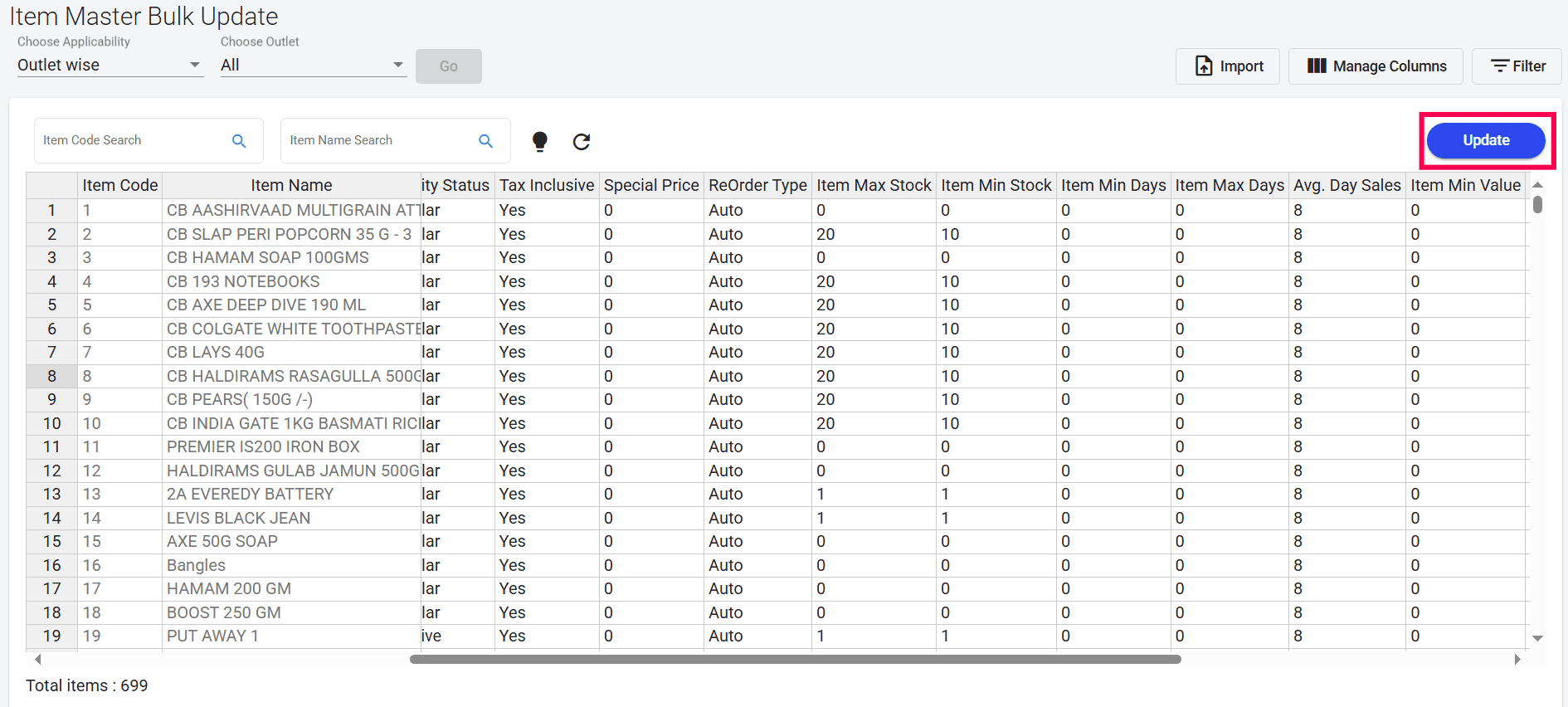Screen dimensions: 1568x707
Task: Select row header number 1
Action: [x=52, y=210]
